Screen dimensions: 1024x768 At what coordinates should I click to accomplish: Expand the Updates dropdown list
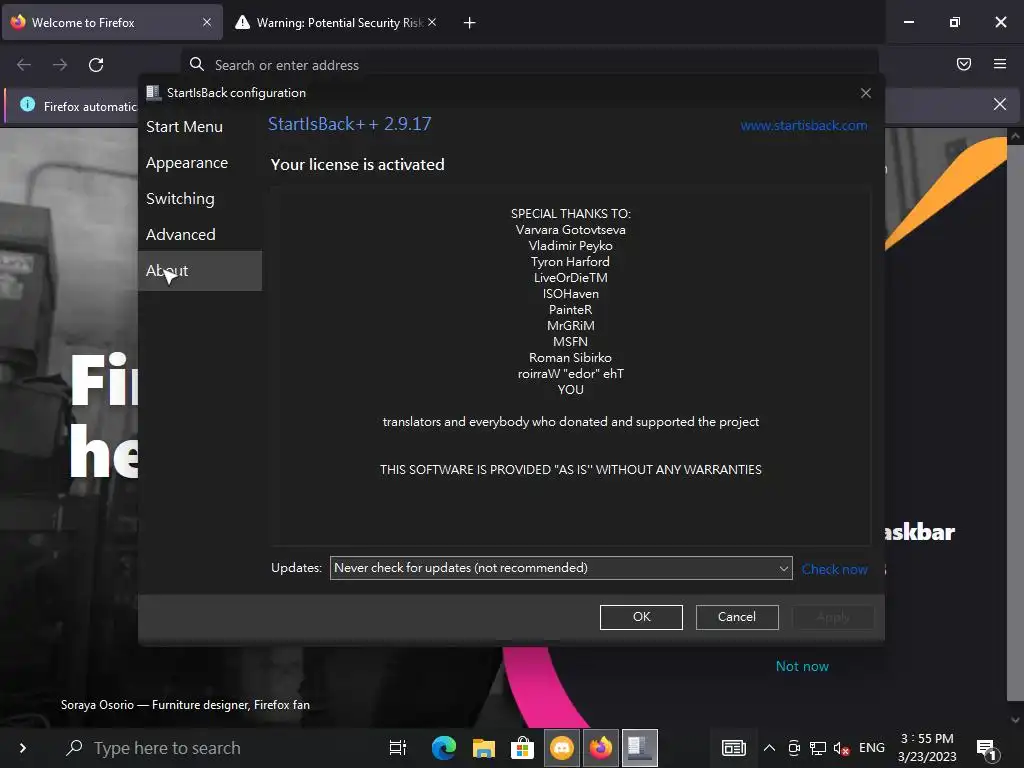[561, 568]
